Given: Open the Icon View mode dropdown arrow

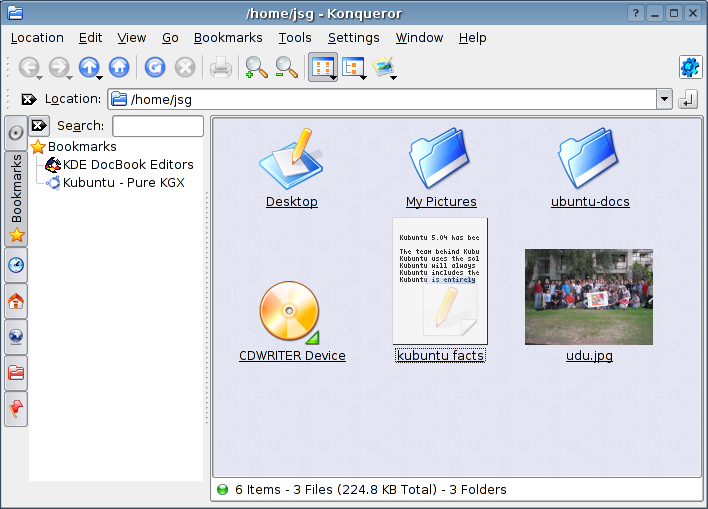Looking at the screenshot, I should (x=333, y=78).
